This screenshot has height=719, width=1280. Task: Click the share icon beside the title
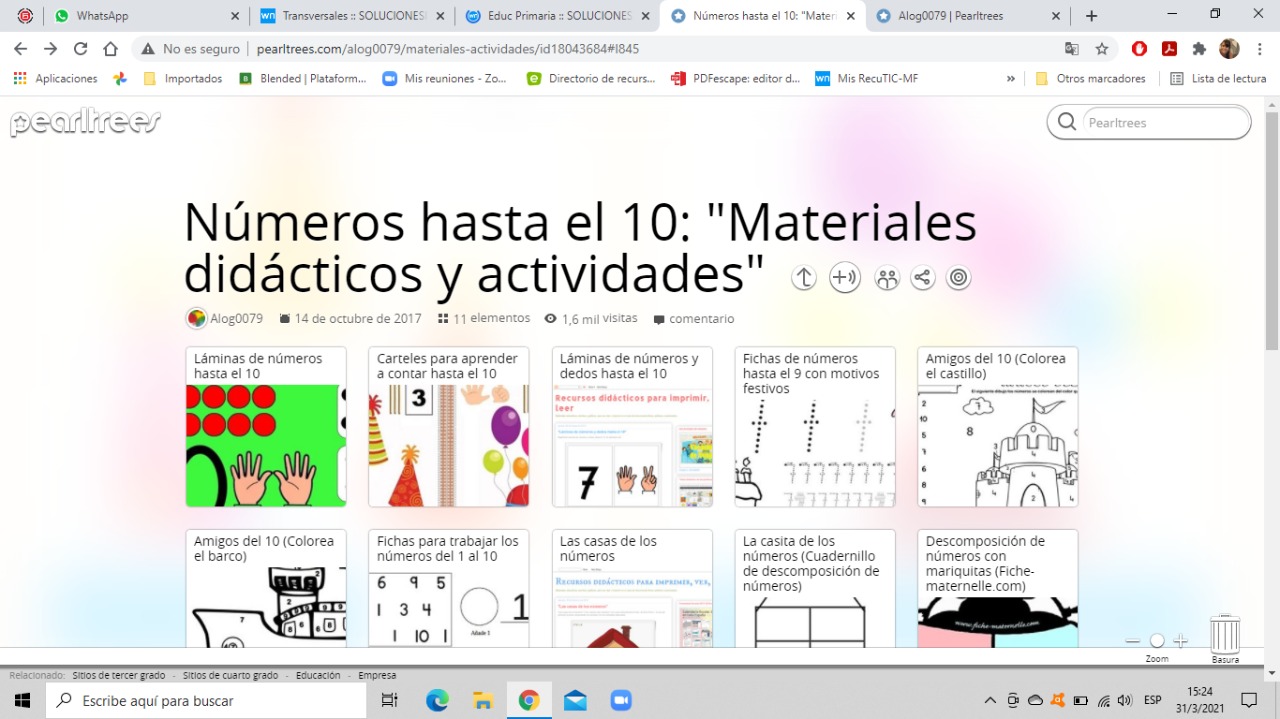pos(922,278)
